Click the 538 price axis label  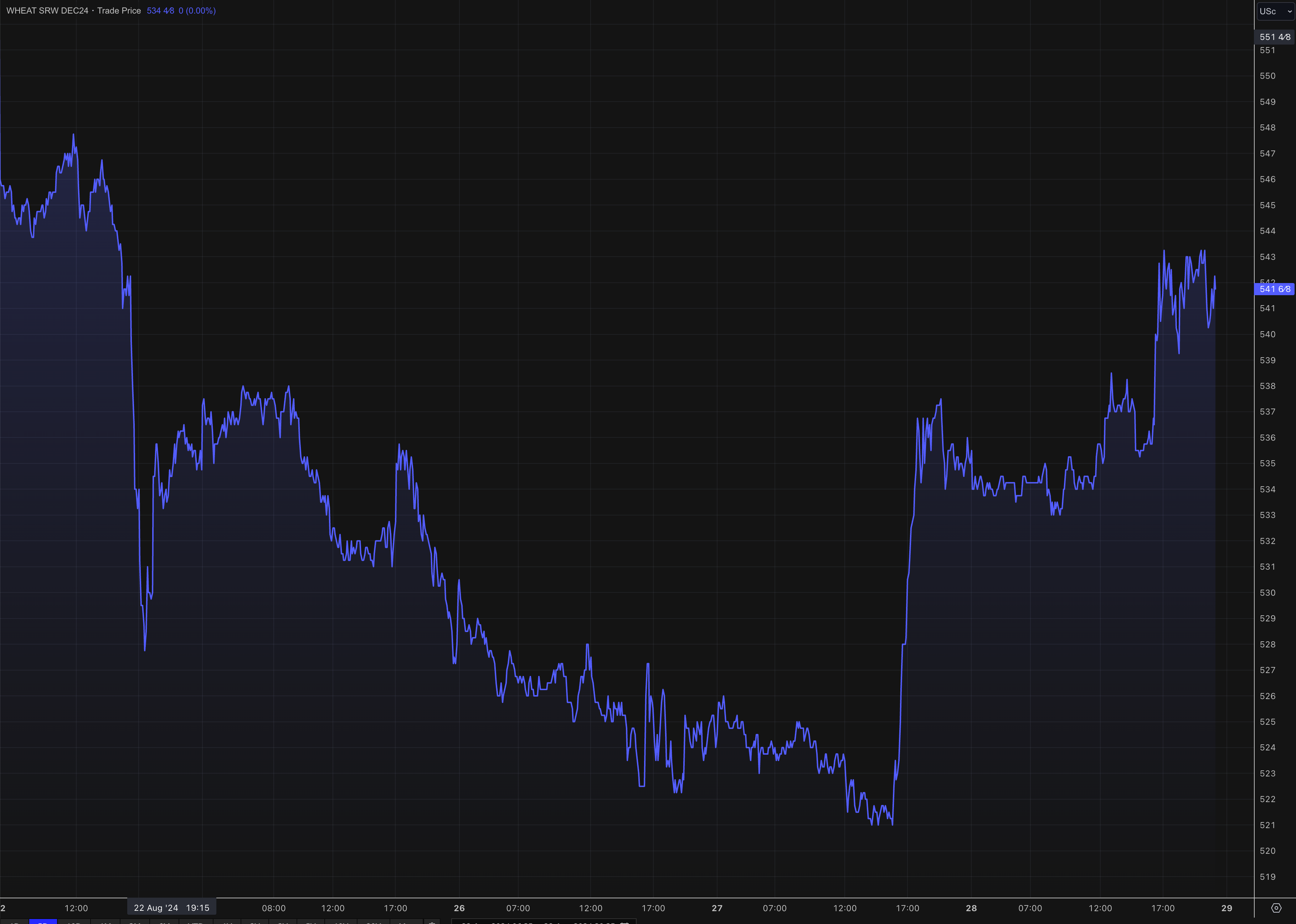[x=1267, y=386]
